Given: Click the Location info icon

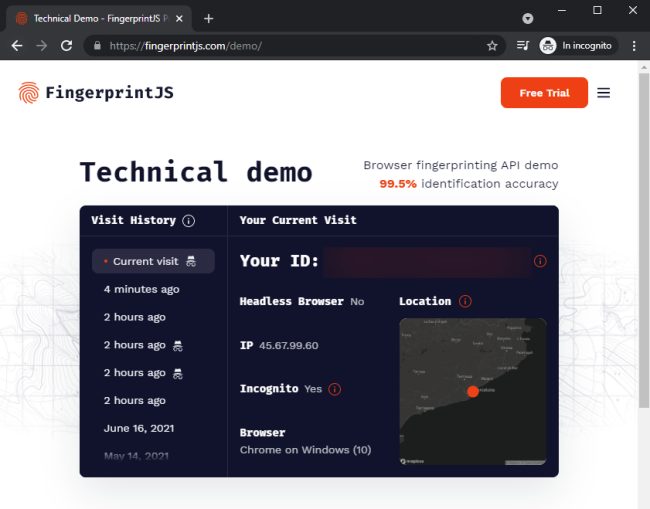Looking at the screenshot, I should coord(465,301).
